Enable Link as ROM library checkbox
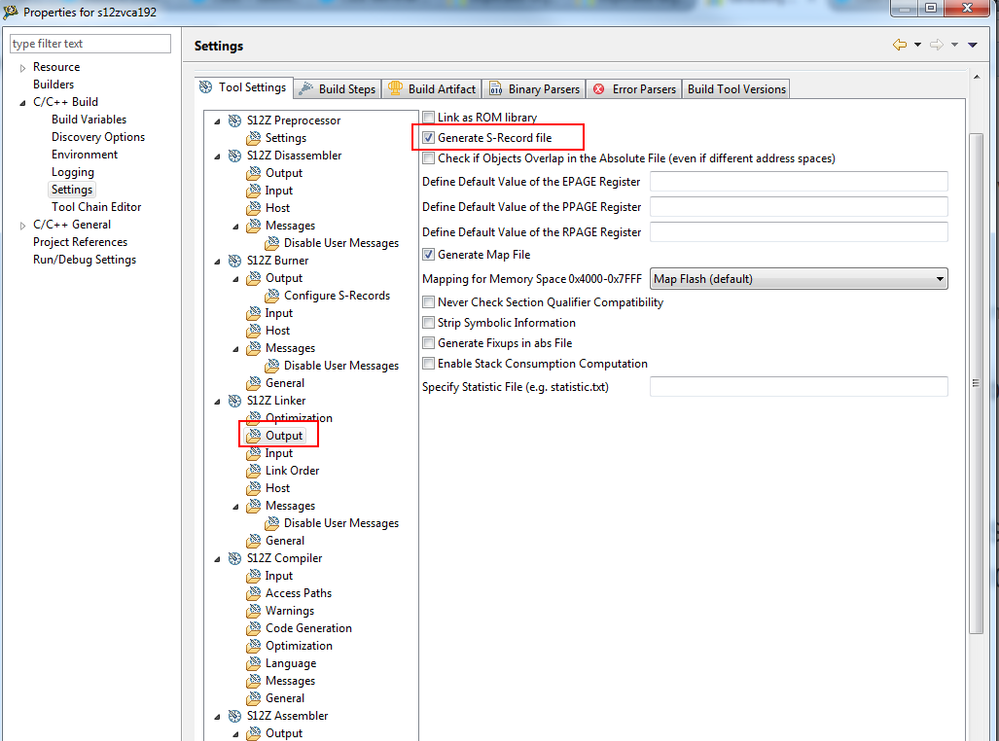 point(429,117)
